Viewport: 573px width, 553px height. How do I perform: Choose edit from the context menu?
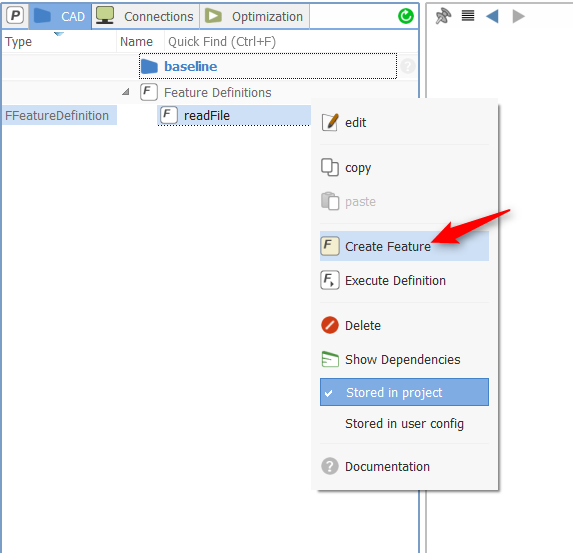pyautogui.click(x=404, y=122)
